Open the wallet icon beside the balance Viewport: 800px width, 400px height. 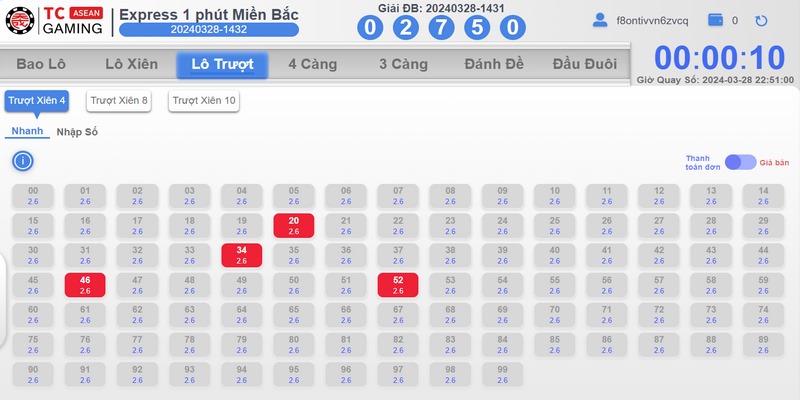[715, 20]
